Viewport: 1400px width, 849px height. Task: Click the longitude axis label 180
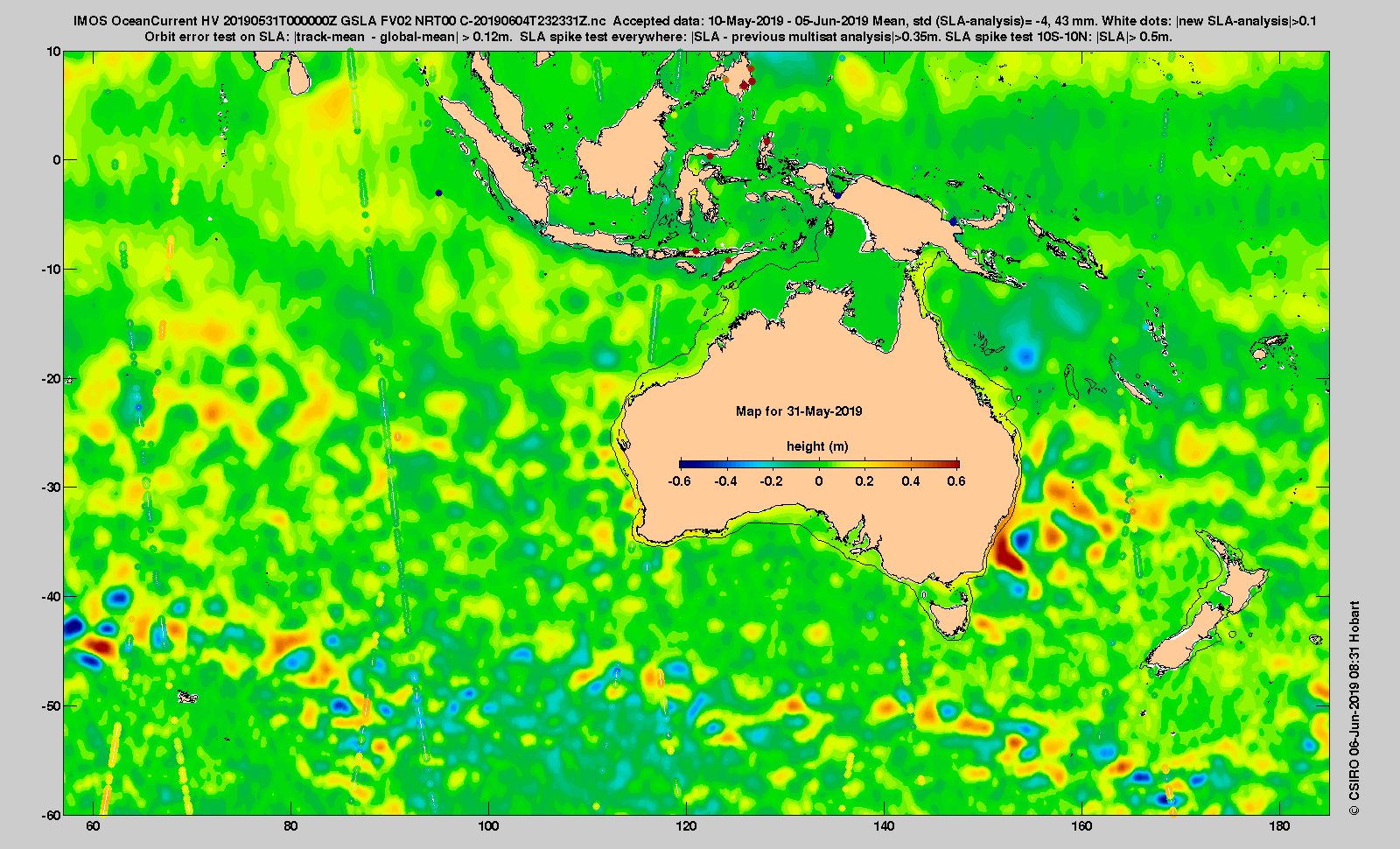tap(1279, 827)
